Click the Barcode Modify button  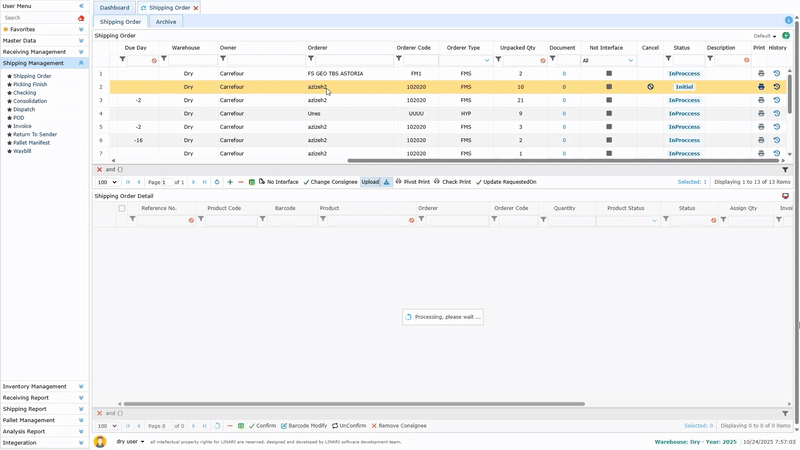click(305, 426)
